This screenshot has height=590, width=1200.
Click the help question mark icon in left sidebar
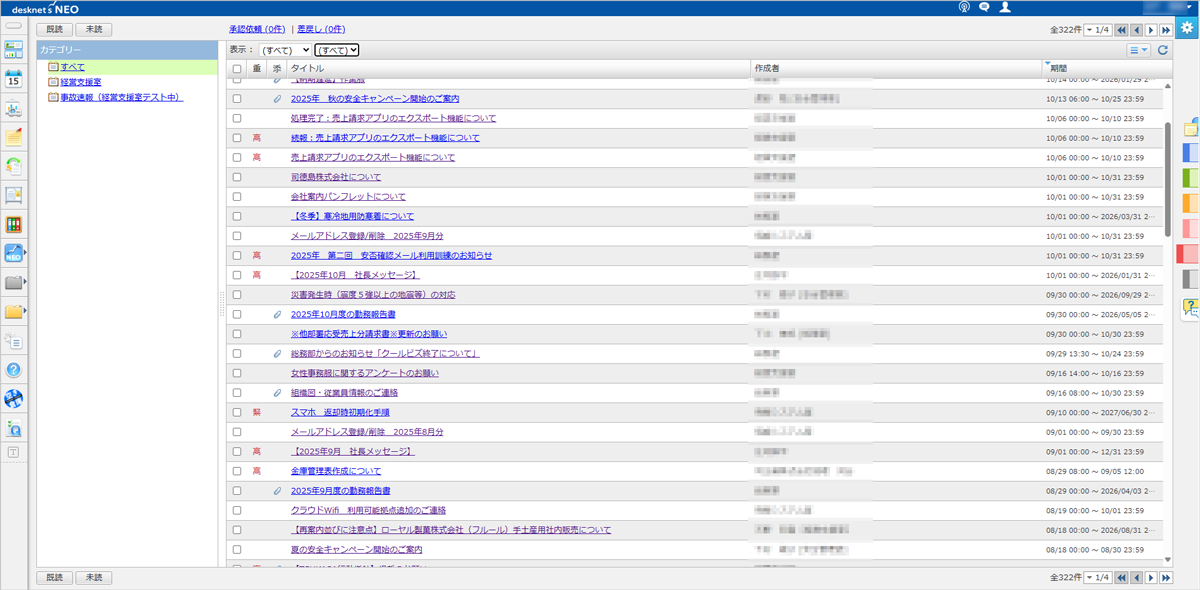(14, 370)
